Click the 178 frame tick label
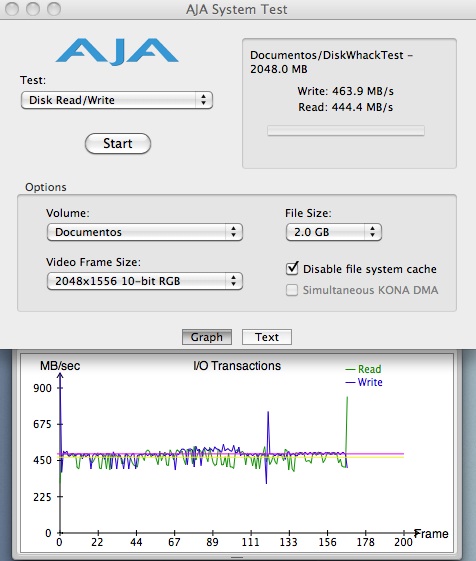476x561 pixels. tap(365, 542)
